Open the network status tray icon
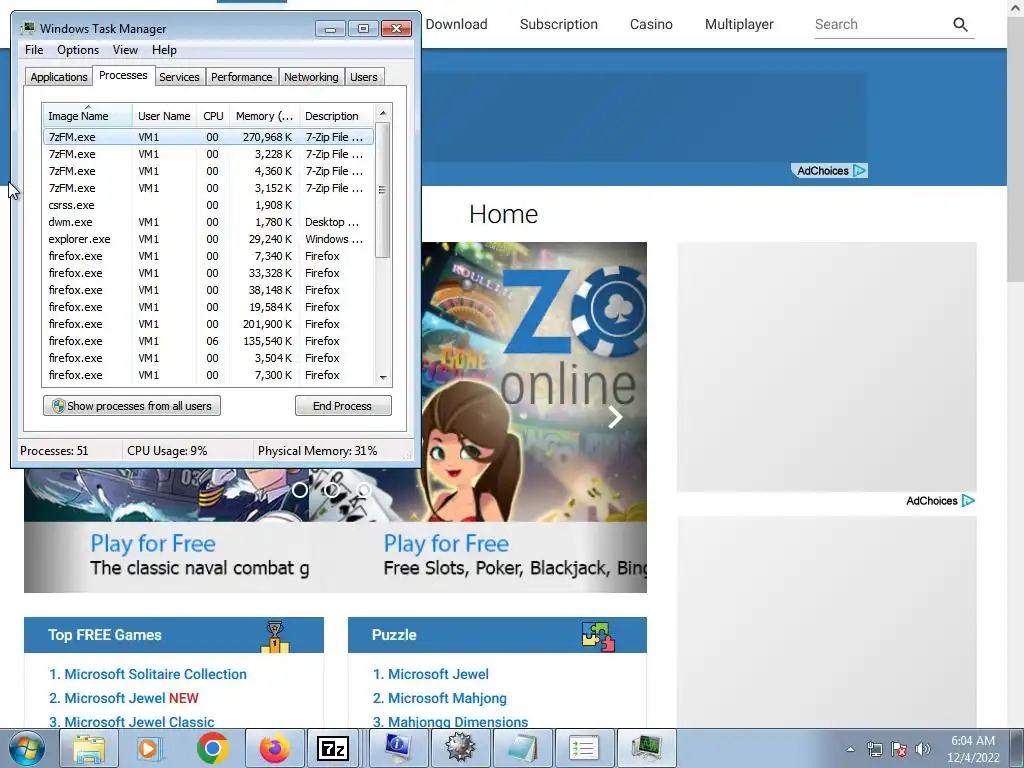 tap(874, 749)
